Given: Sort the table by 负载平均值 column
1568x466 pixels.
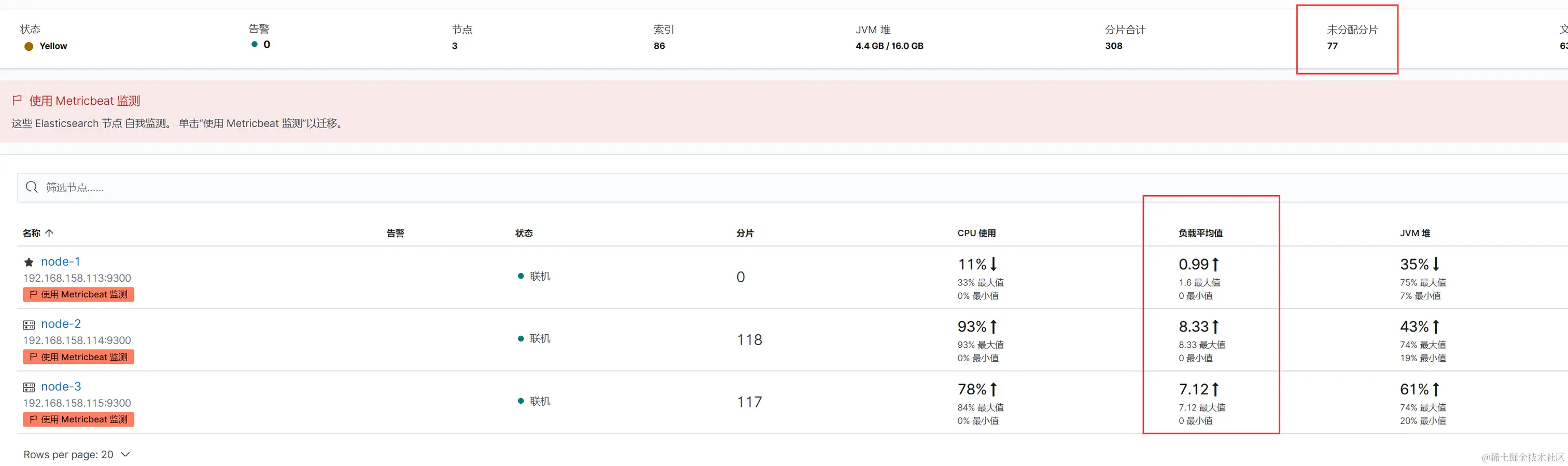Looking at the screenshot, I should point(1200,234).
